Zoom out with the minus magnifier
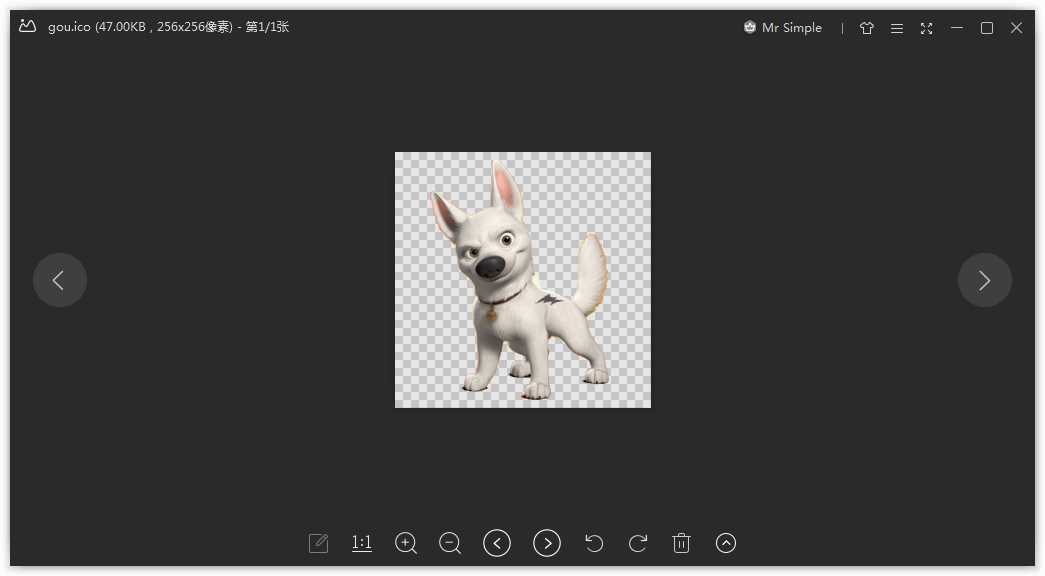Image resolution: width=1045 pixels, height=576 pixels. click(x=450, y=543)
